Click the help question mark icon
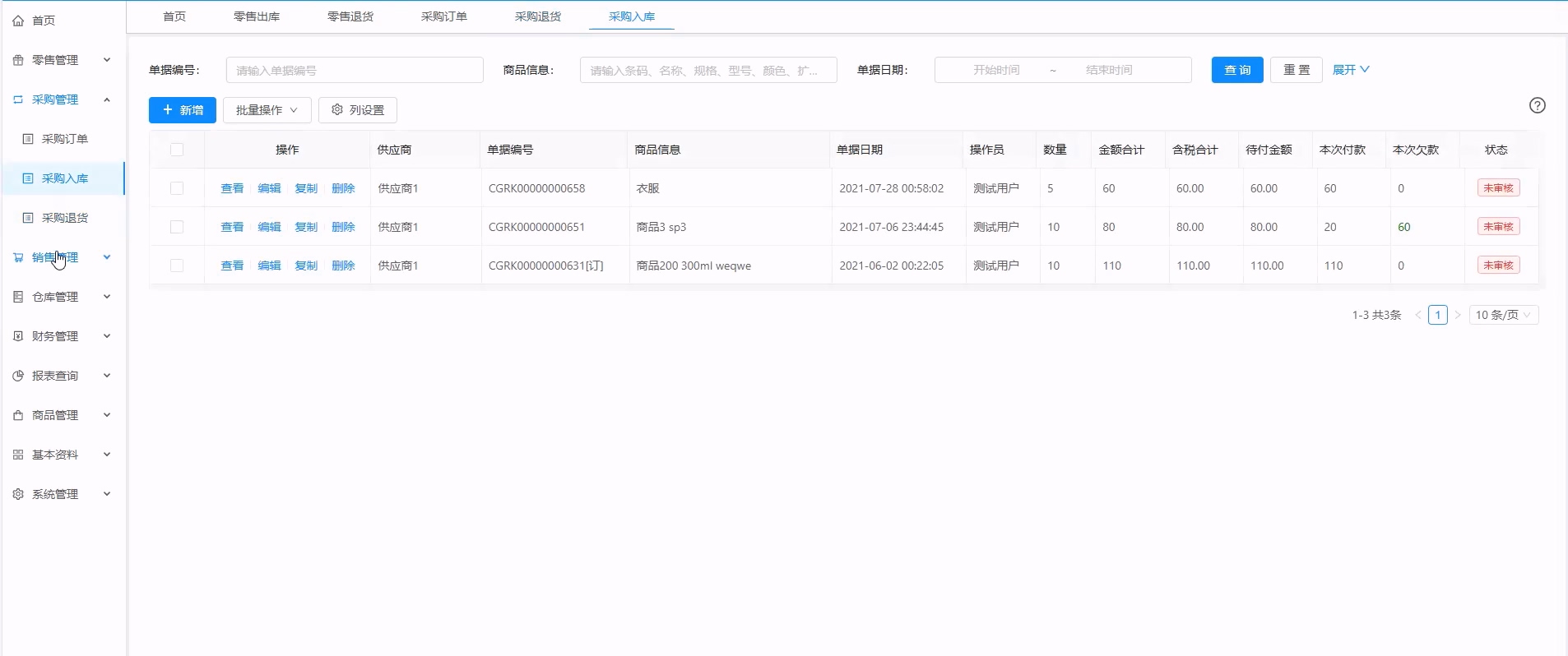 (x=1537, y=105)
